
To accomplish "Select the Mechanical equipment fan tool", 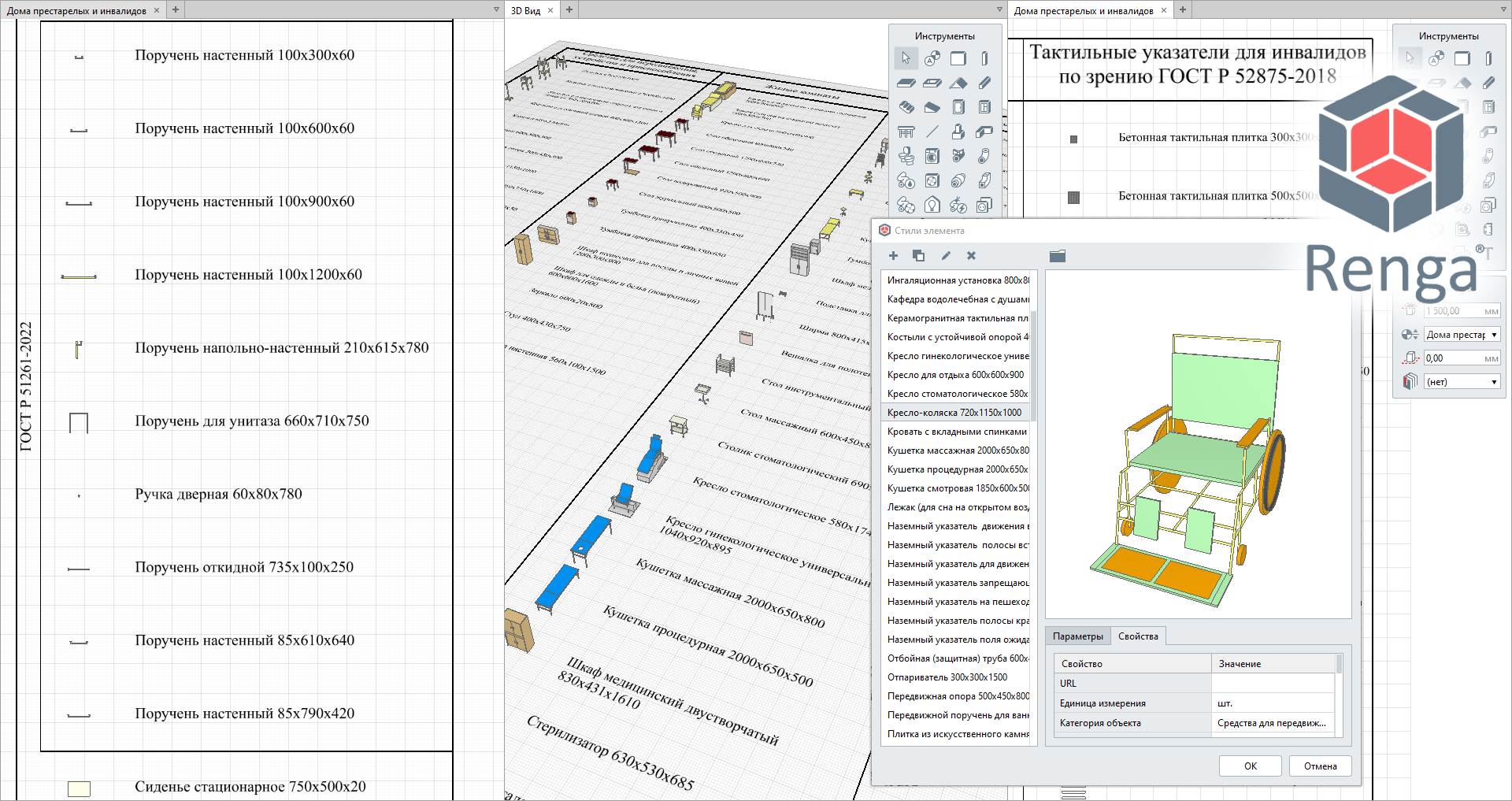I will 932,180.
